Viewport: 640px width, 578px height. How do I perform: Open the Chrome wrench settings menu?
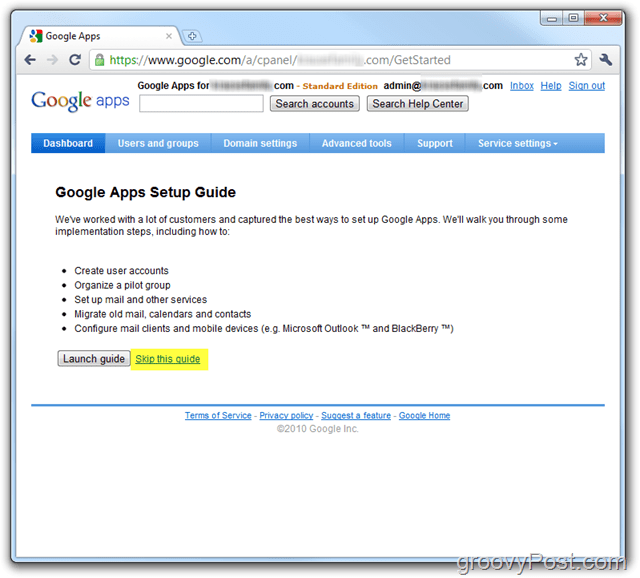point(606,60)
